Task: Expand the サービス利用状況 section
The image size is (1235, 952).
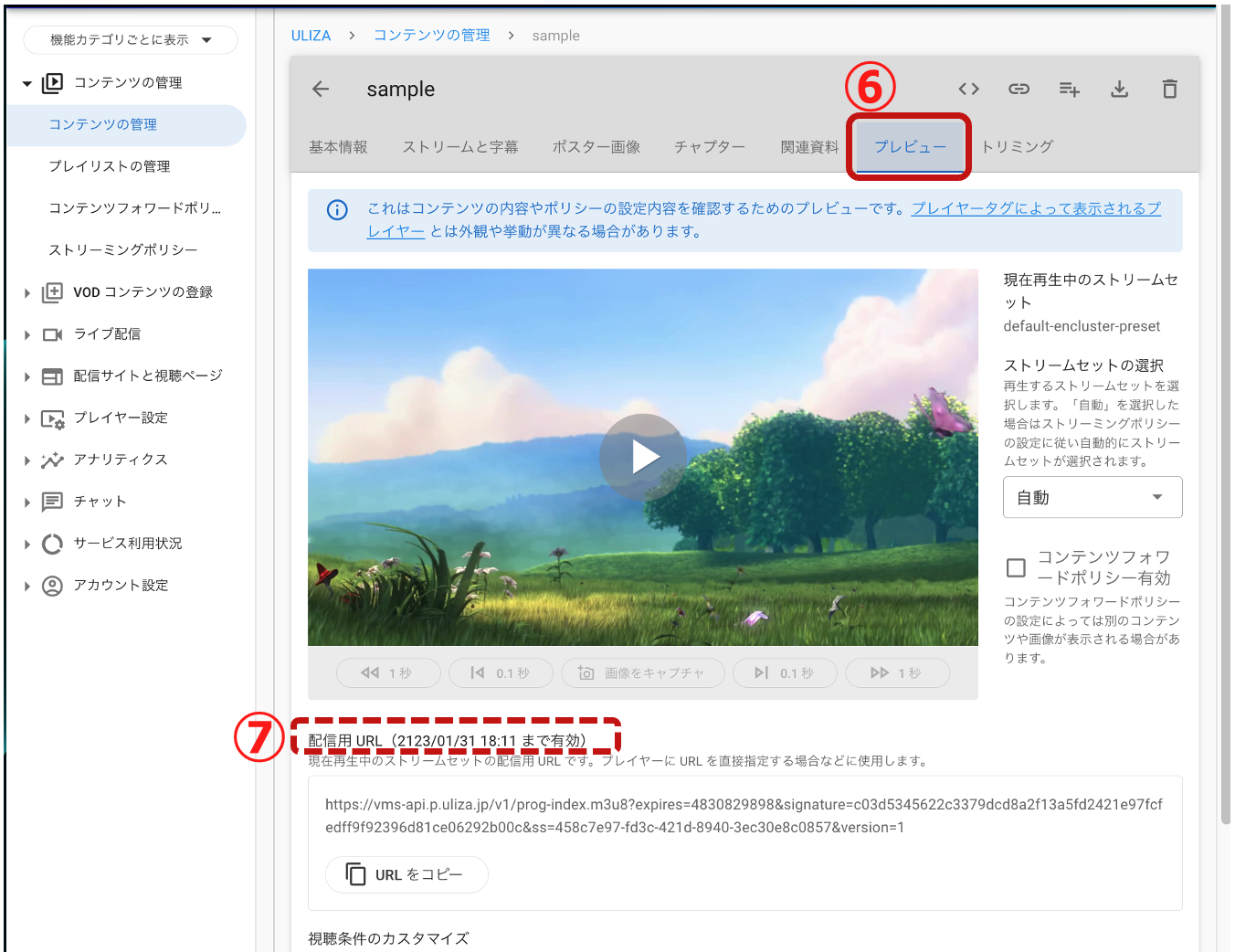Action: pos(27,545)
